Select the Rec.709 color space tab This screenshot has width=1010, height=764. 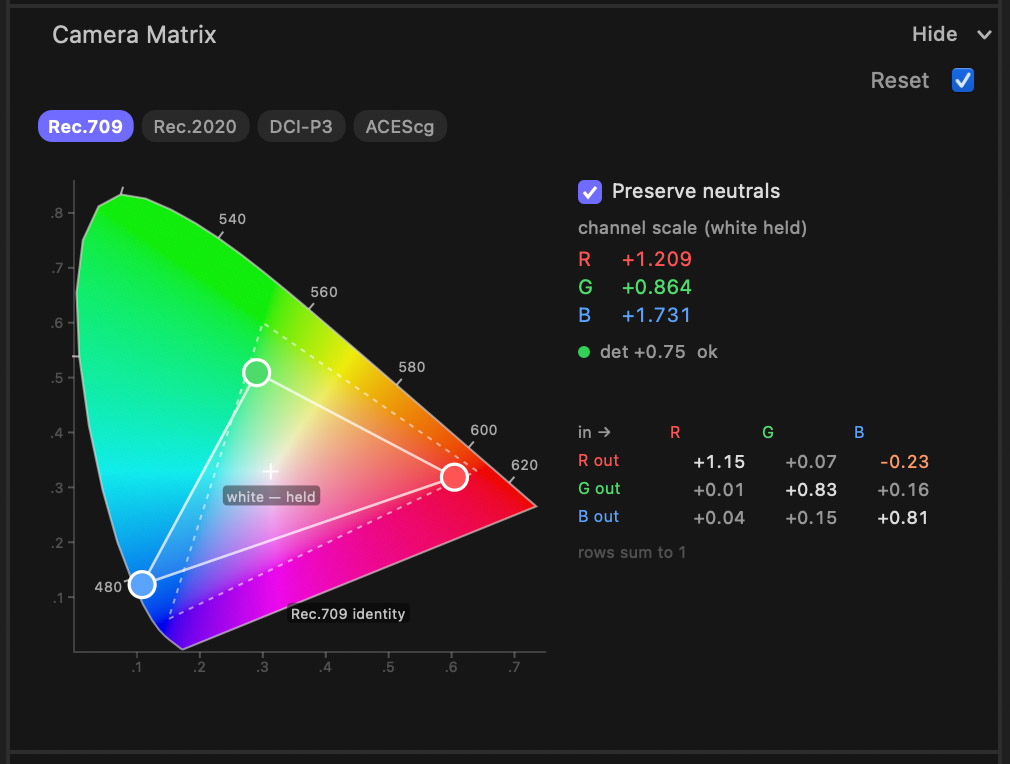(86, 126)
